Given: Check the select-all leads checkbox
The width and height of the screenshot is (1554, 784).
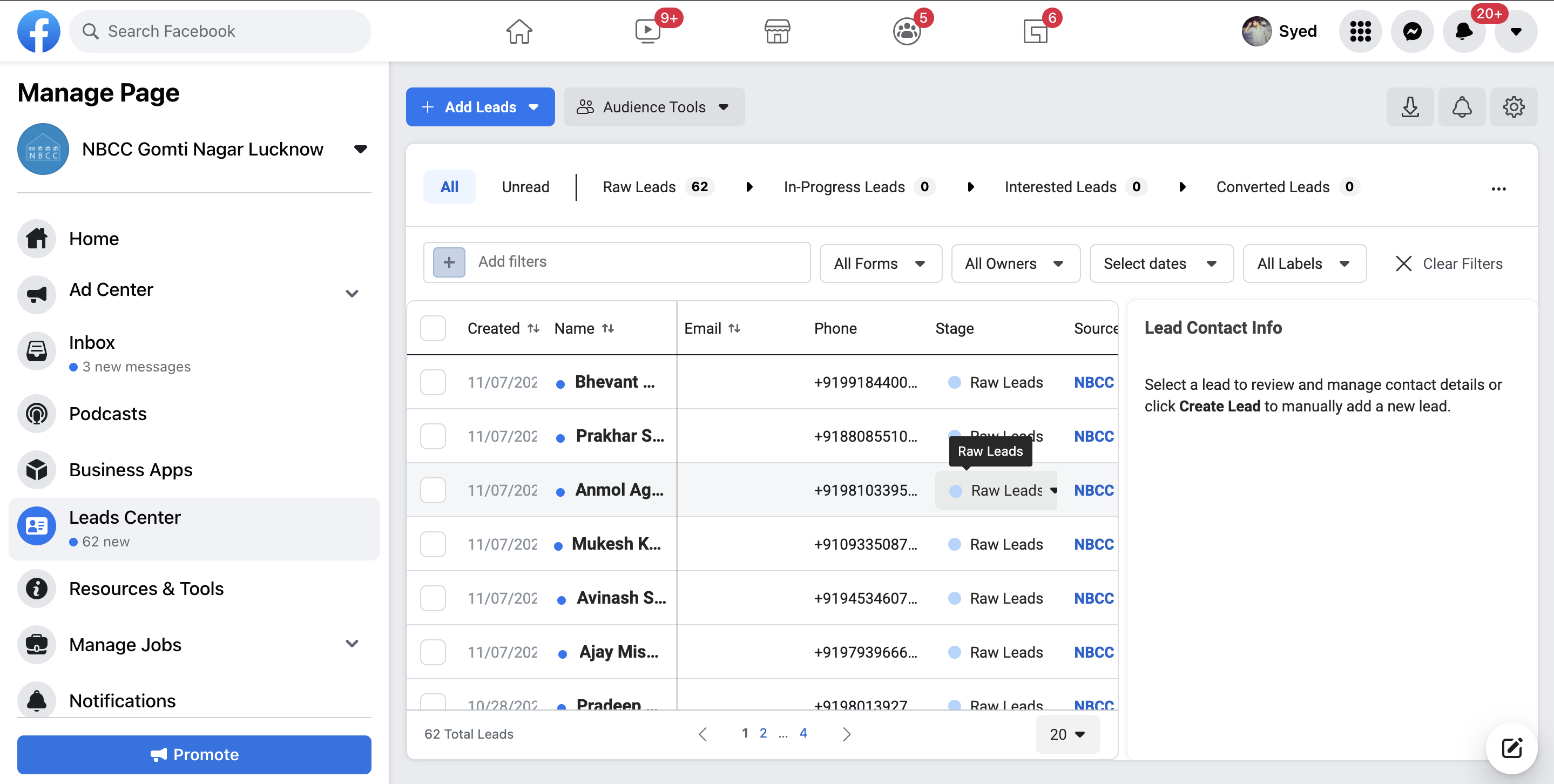Looking at the screenshot, I should tap(433, 329).
